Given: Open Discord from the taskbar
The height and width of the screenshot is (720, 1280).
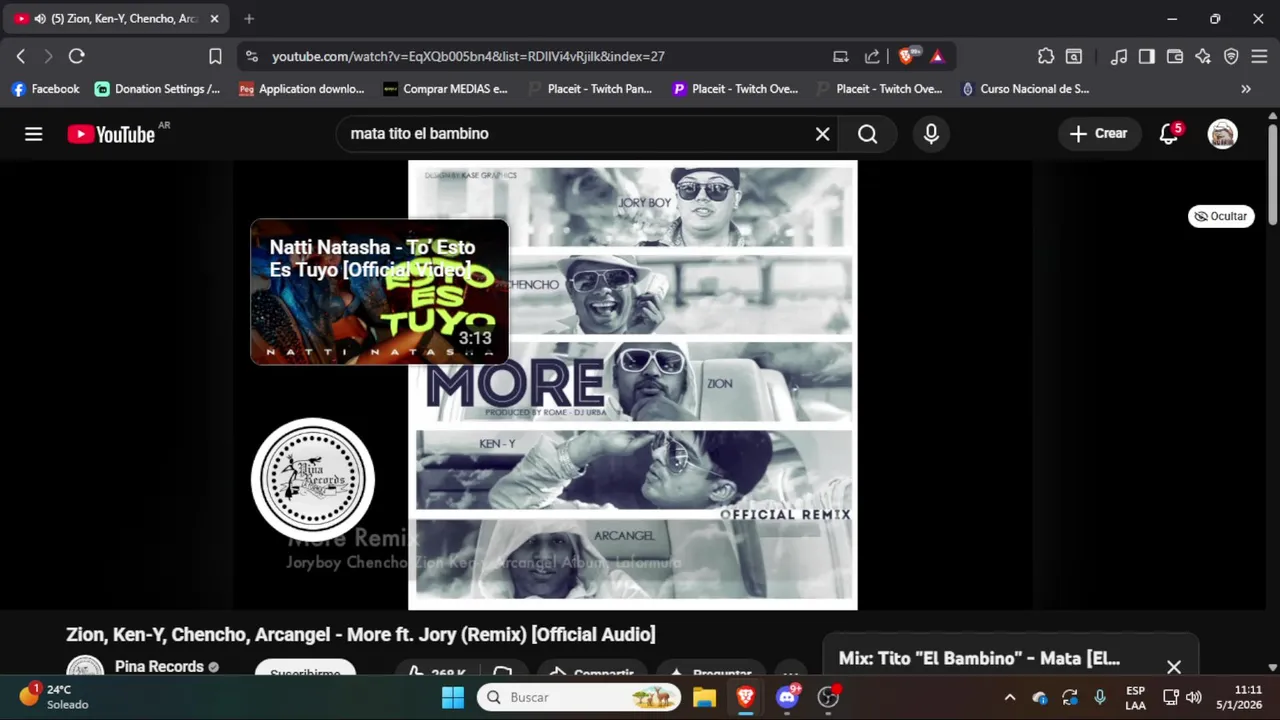Looking at the screenshot, I should 787,697.
